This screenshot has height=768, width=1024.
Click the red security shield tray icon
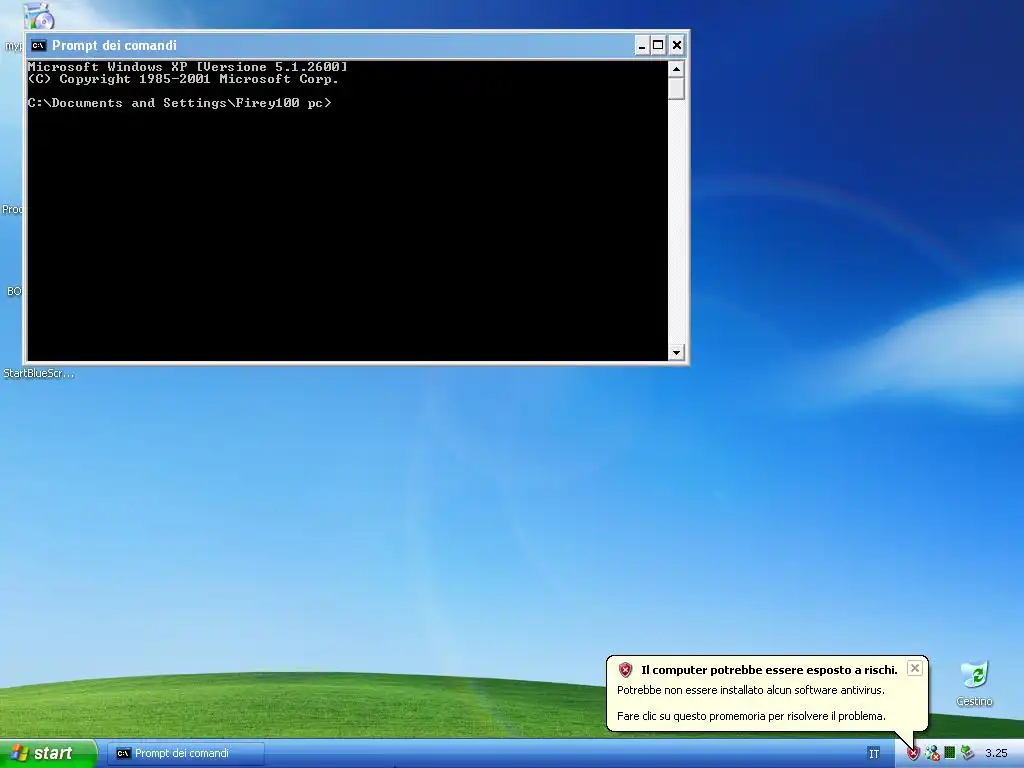(x=913, y=754)
